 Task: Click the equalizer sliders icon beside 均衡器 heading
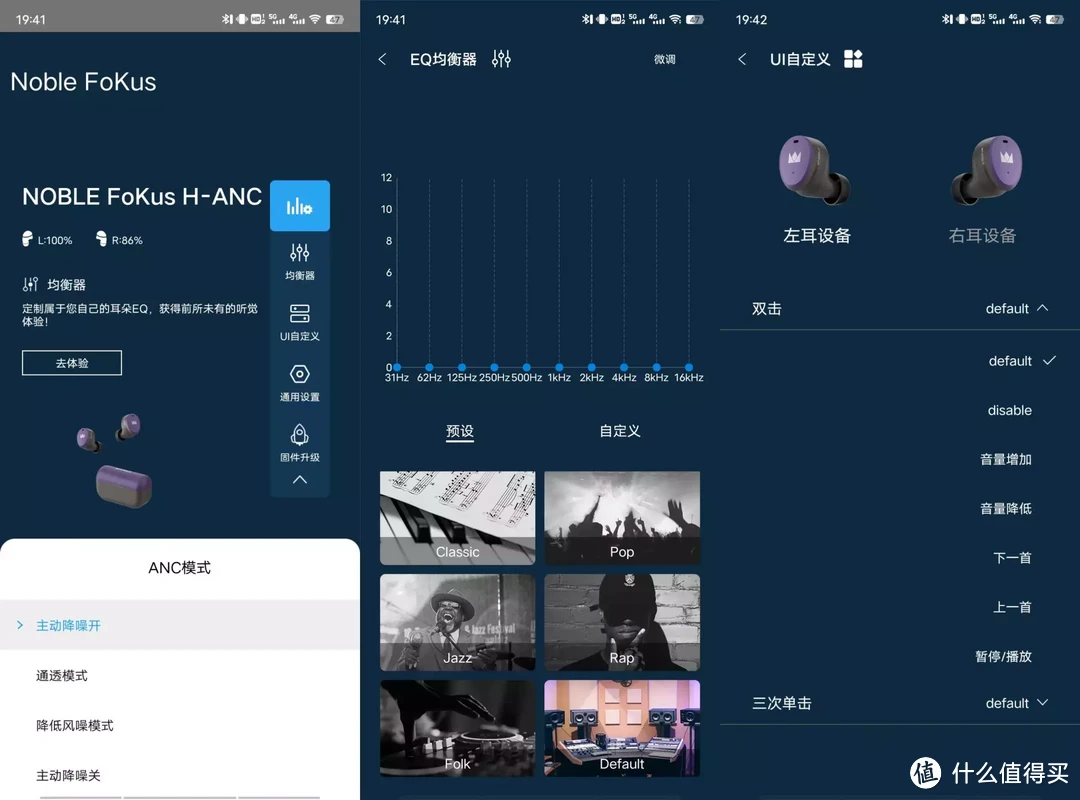point(30,284)
